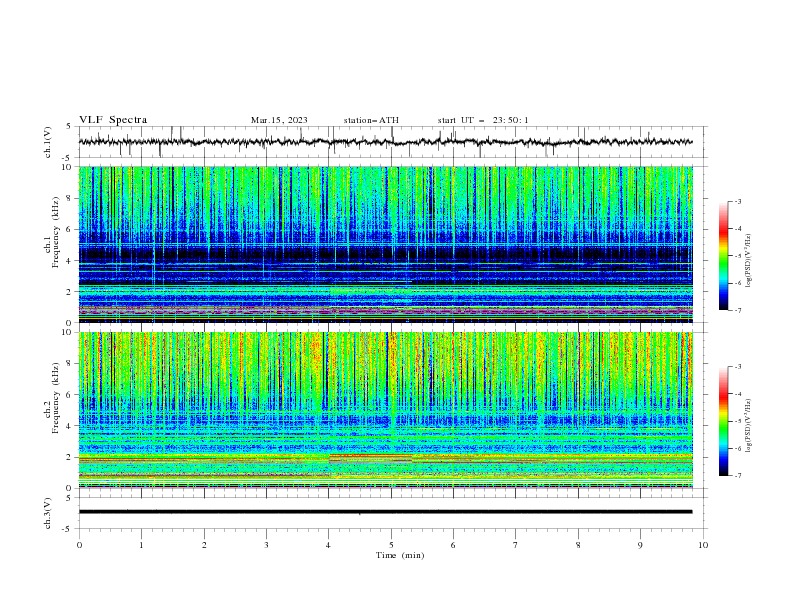Click time tick label '0' on bottom axis
792x612 pixels.
click(79, 545)
